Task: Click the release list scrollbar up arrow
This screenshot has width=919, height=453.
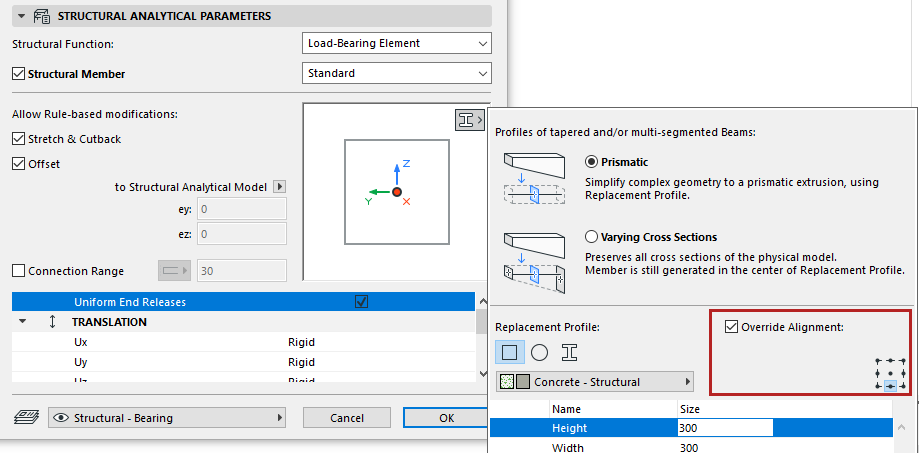Action: (x=484, y=301)
